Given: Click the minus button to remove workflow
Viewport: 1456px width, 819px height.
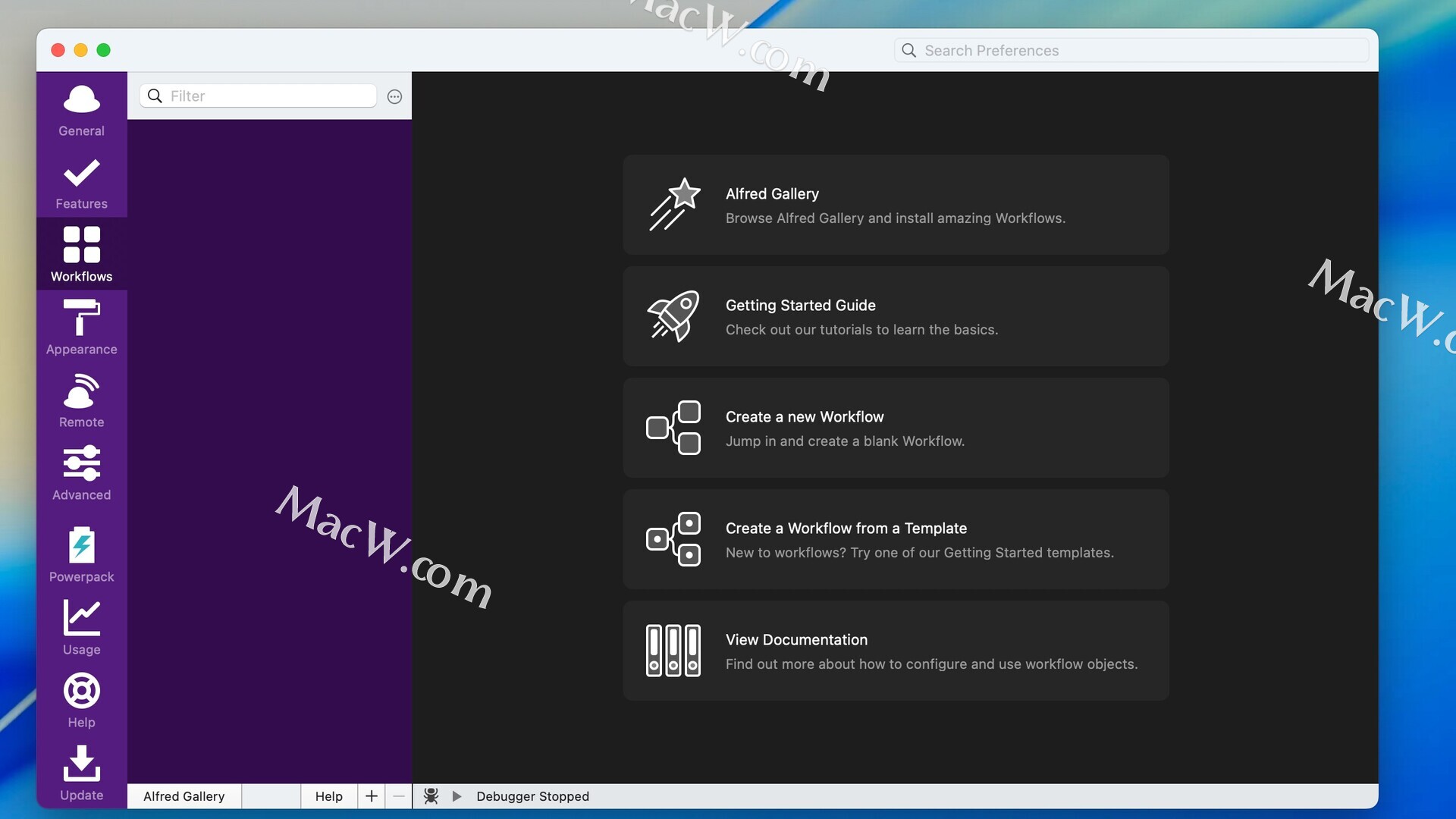Looking at the screenshot, I should [x=399, y=796].
